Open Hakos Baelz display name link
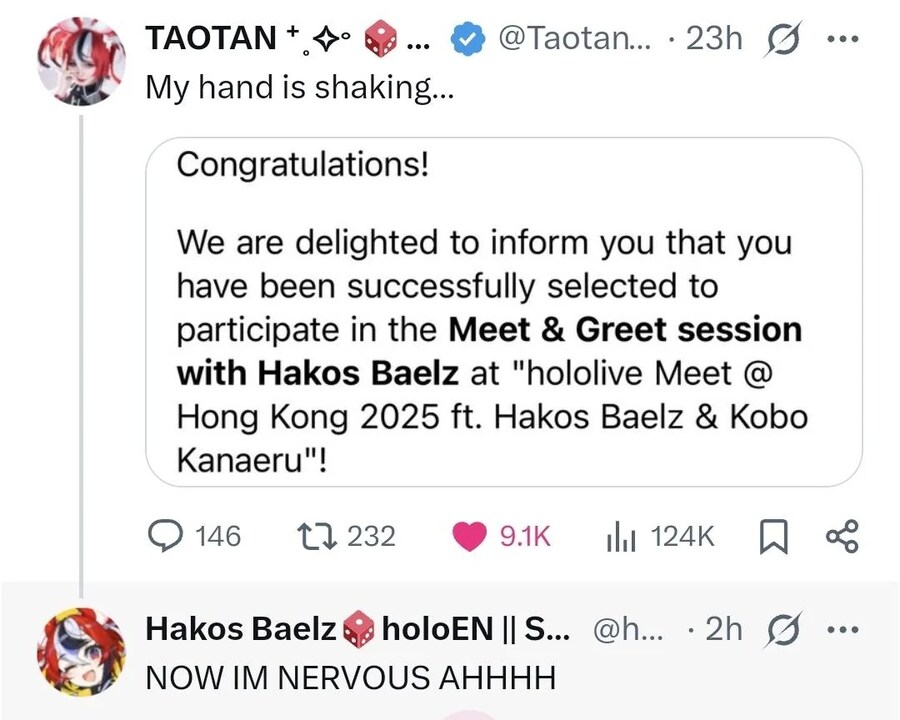This screenshot has width=900, height=720. pyautogui.click(x=240, y=628)
